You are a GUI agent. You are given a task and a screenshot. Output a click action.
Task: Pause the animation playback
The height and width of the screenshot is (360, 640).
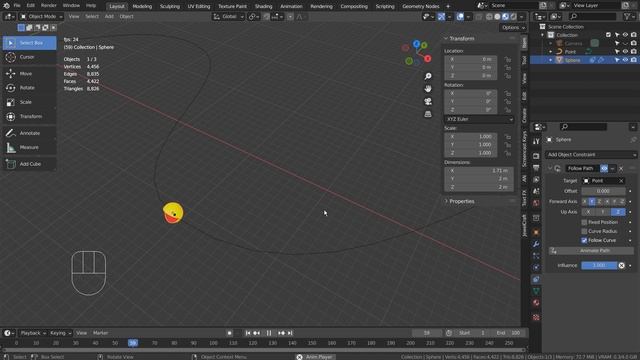269,333
